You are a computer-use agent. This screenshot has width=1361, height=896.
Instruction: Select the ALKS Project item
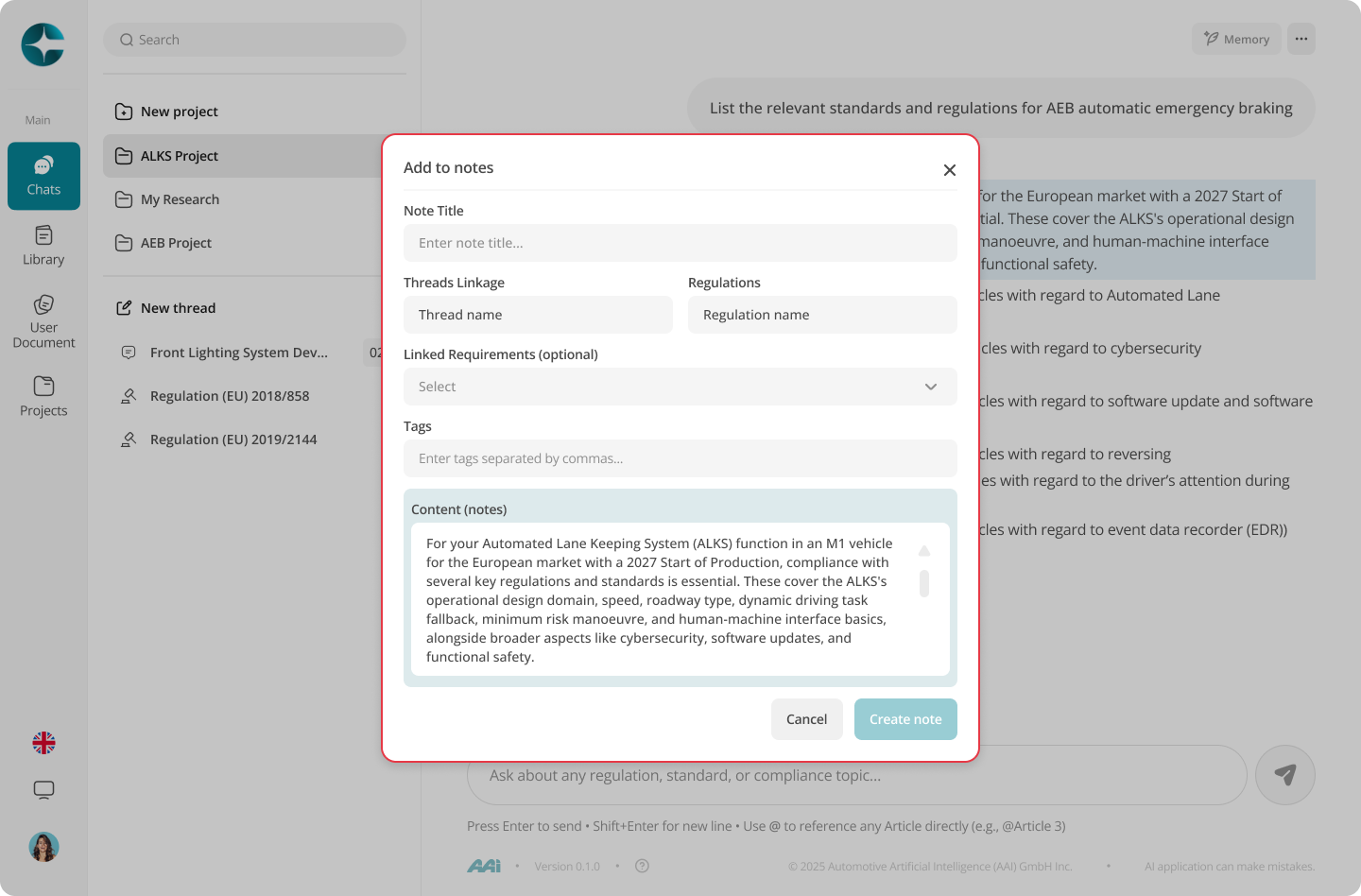click(x=243, y=156)
